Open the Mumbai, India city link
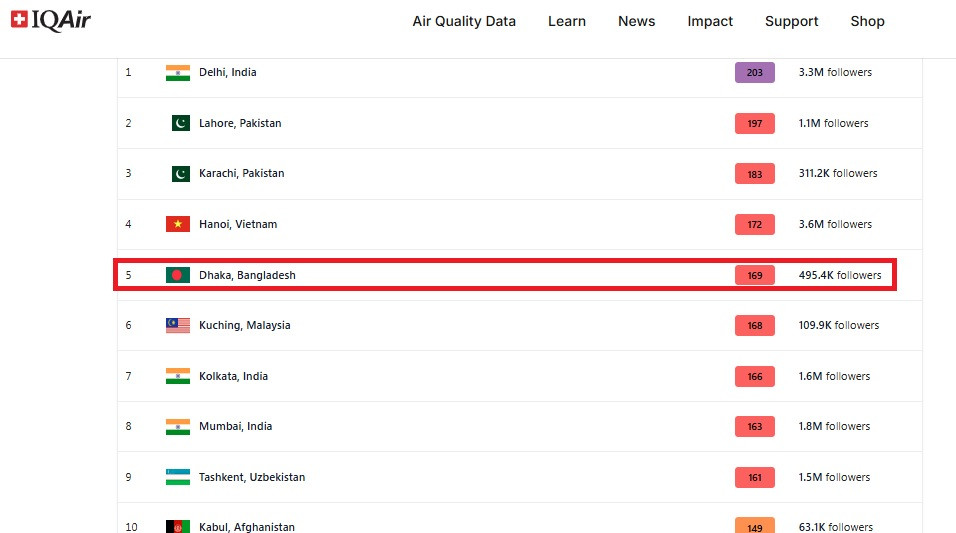This screenshot has width=956, height=533. tap(235, 426)
